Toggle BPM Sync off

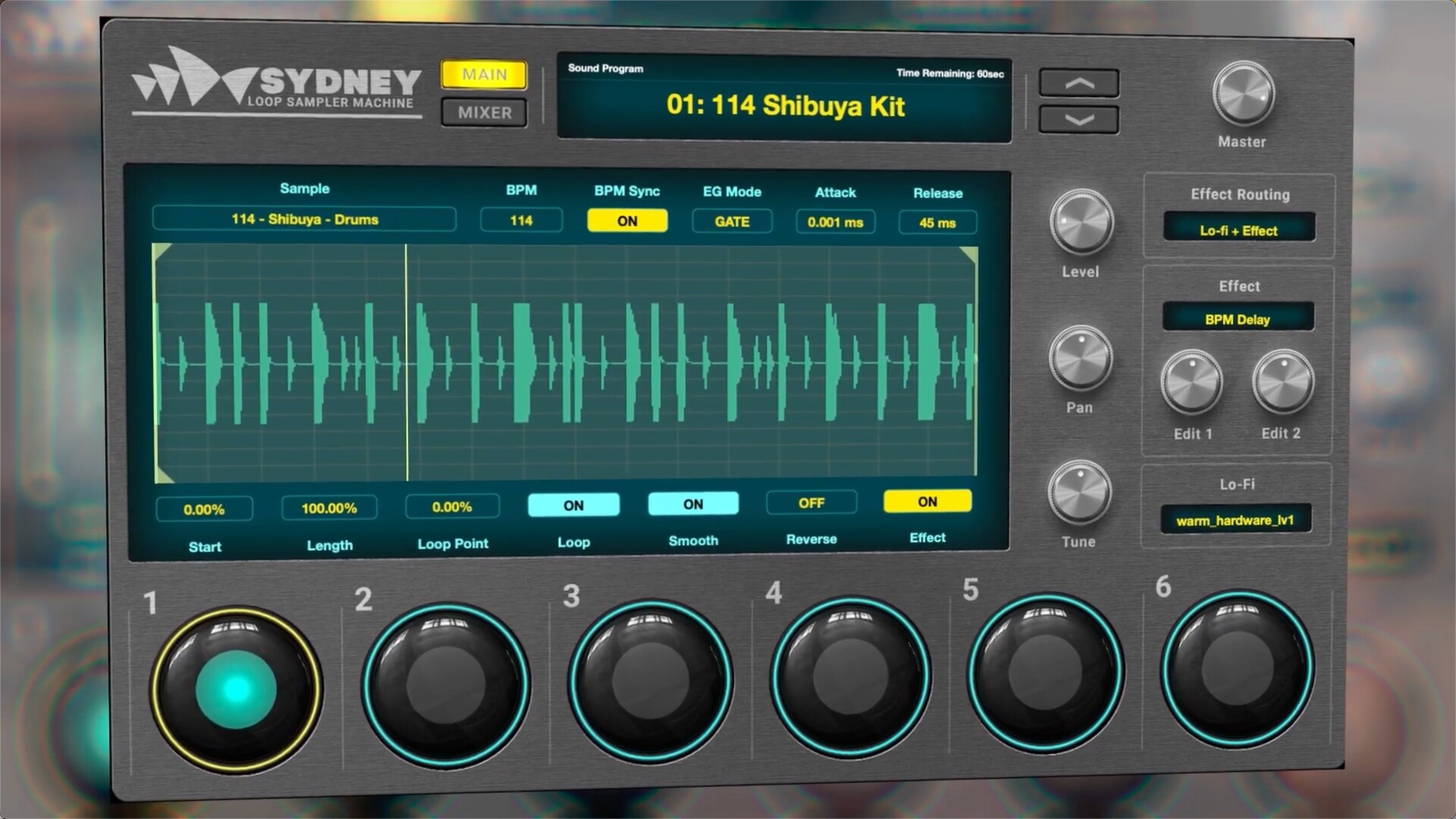click(627, 221)
